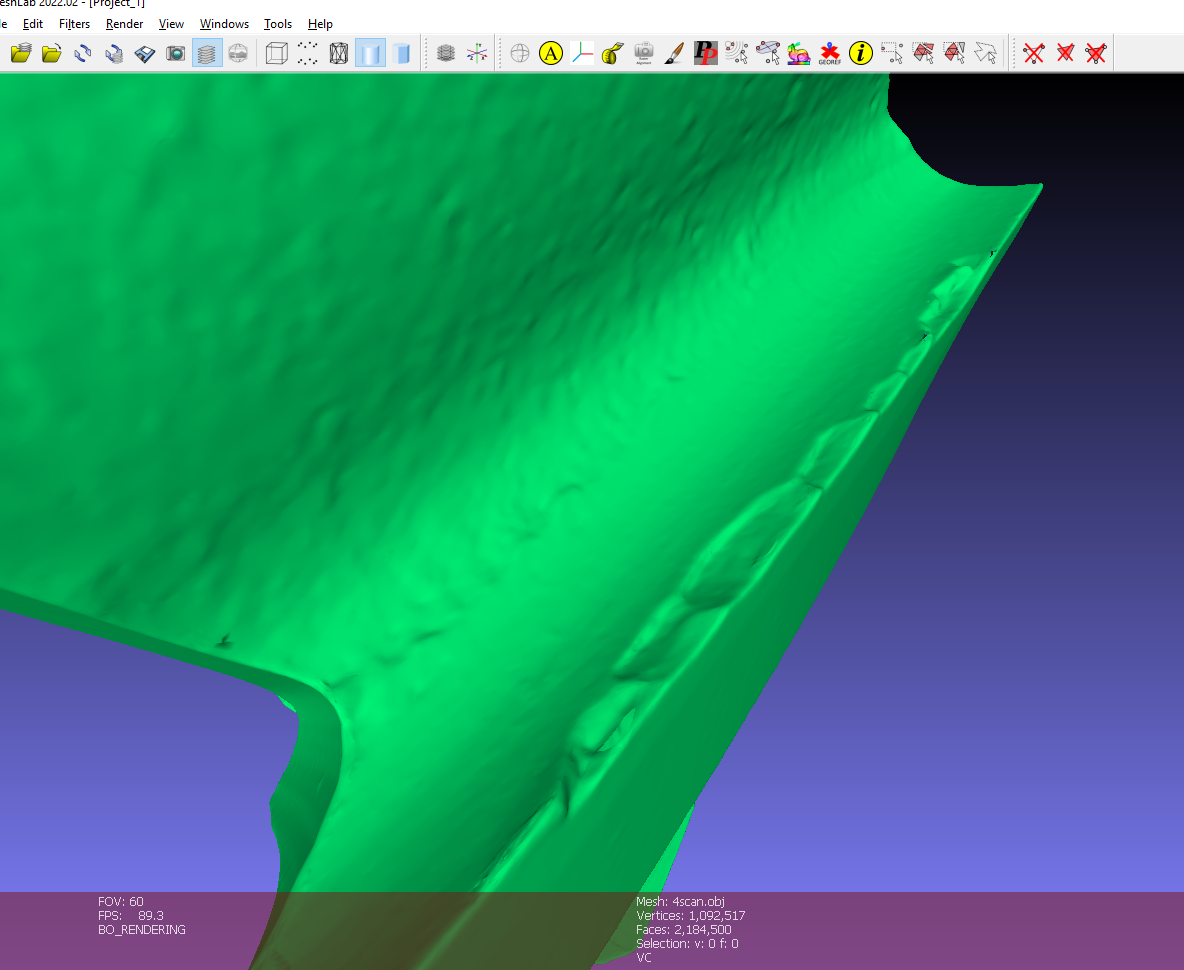Open the Filters menu
Screen dimensions: 1184x970
coord(74,24)
